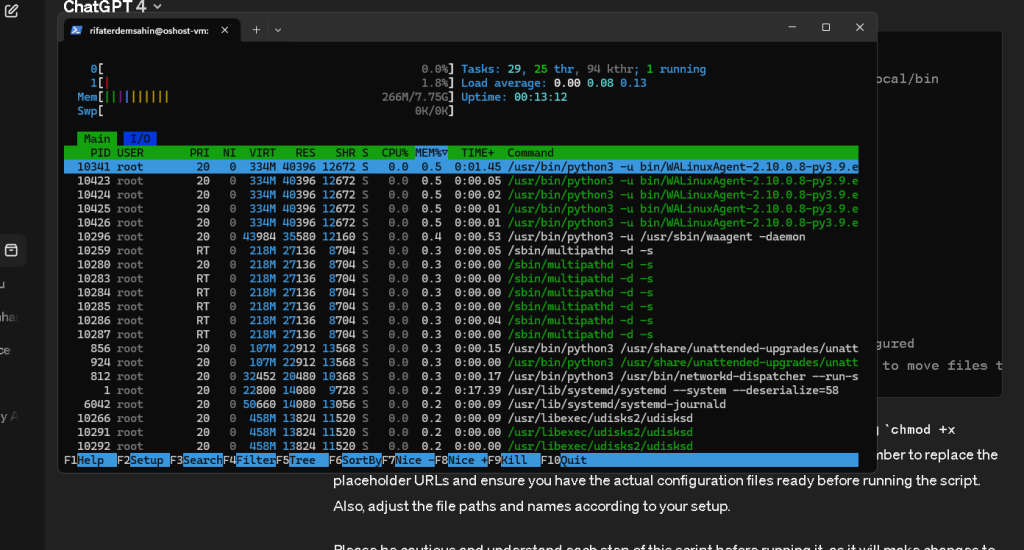Click F9 Kill in htop footer

[x=514, y=460]
